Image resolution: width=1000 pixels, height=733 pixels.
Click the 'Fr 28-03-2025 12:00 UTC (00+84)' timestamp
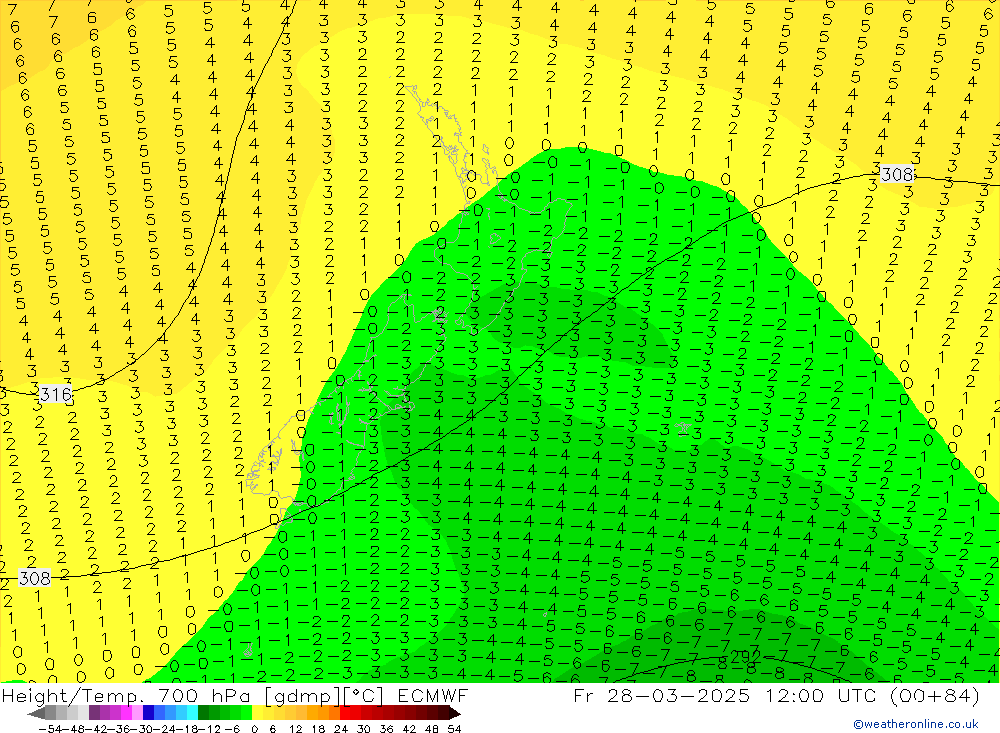pos(776,695)
